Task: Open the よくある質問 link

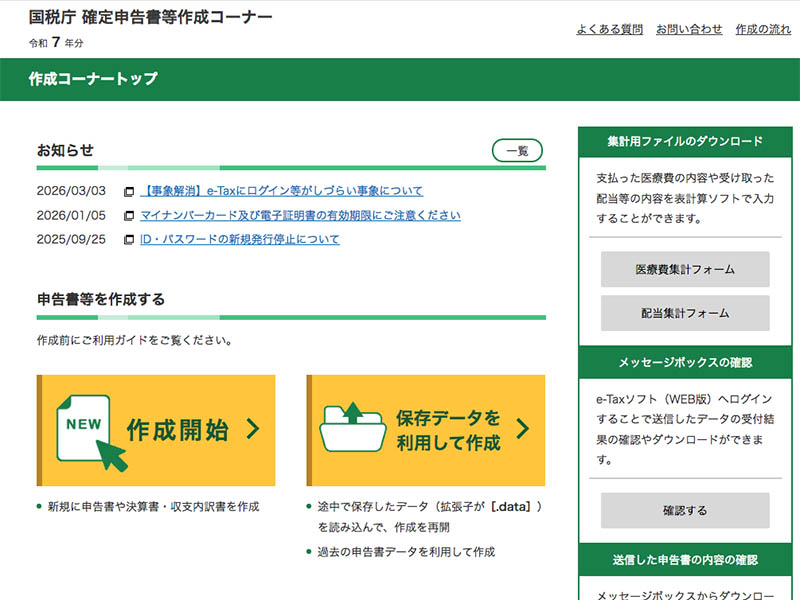Action: 610,29
